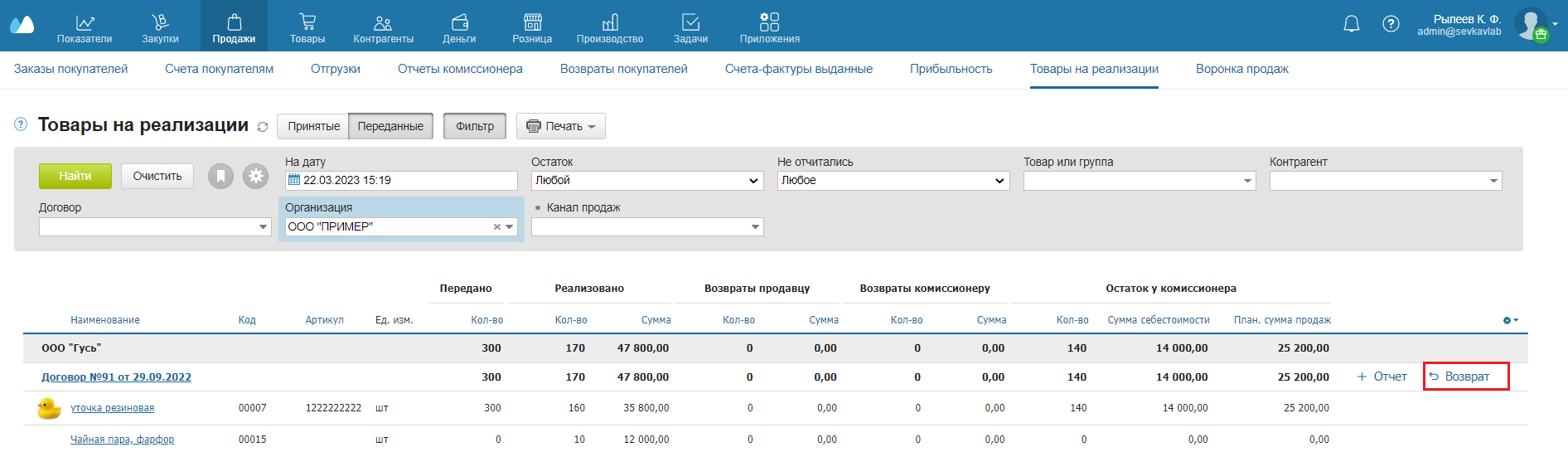Viewport: 1568px width, 452px height.
Task: Open the Воронка продаж tab
Action: 1241,69
